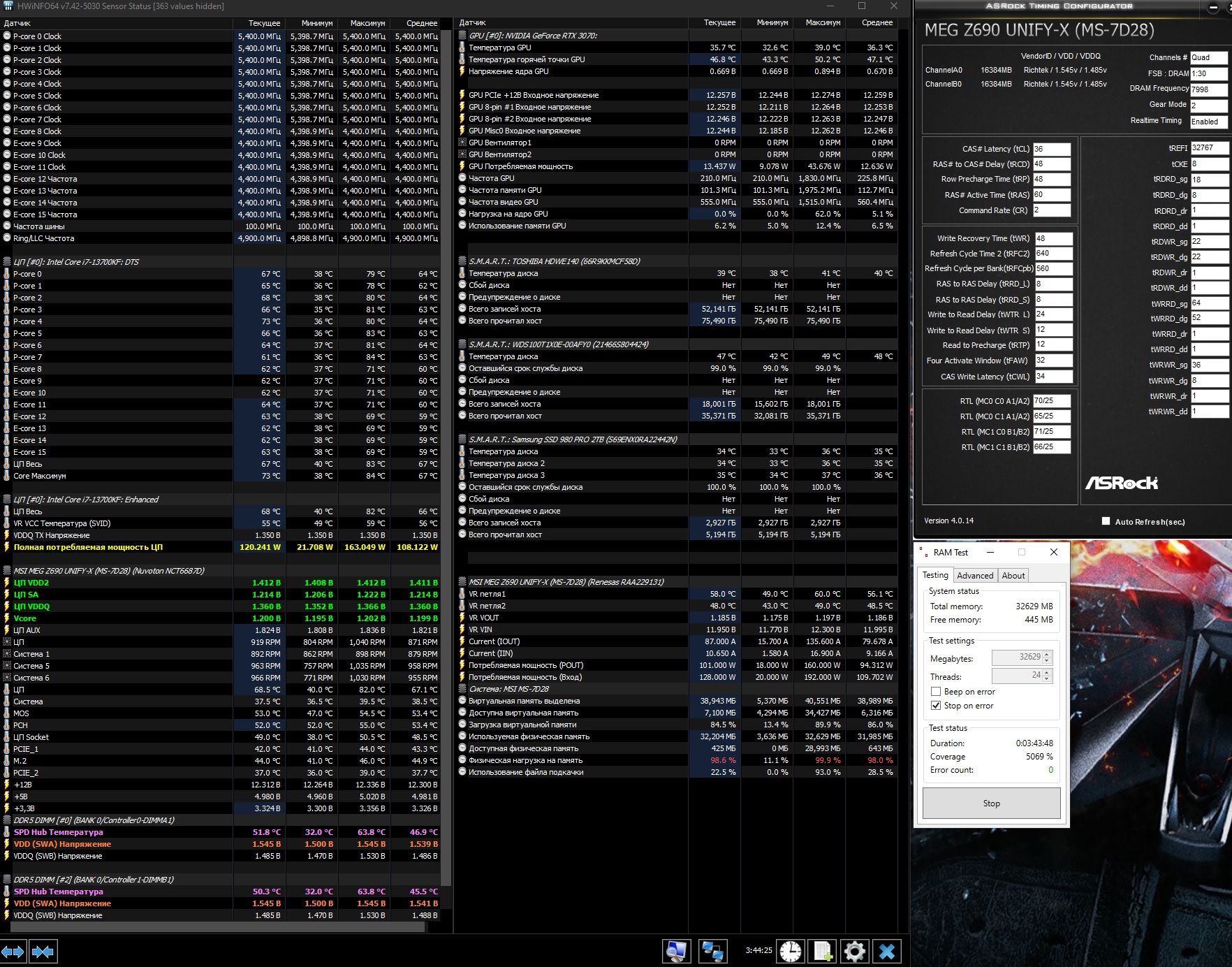The image size is (1232, 967).
Task: Click the circle icon beside Ring/LLC Частота
Action: [x=7, y=238]
